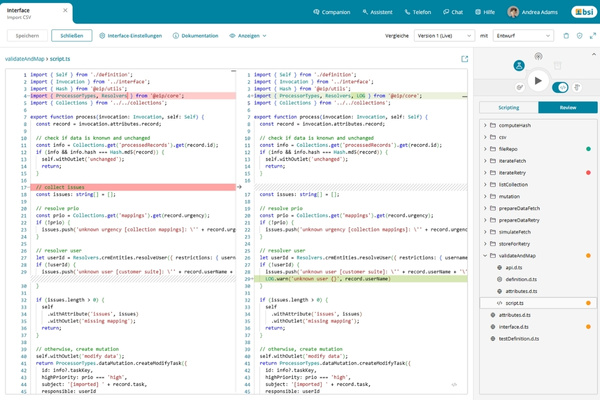Open definition.d.ts file
The width and height of the screenshot is (600, 400).
pos(538,279)
